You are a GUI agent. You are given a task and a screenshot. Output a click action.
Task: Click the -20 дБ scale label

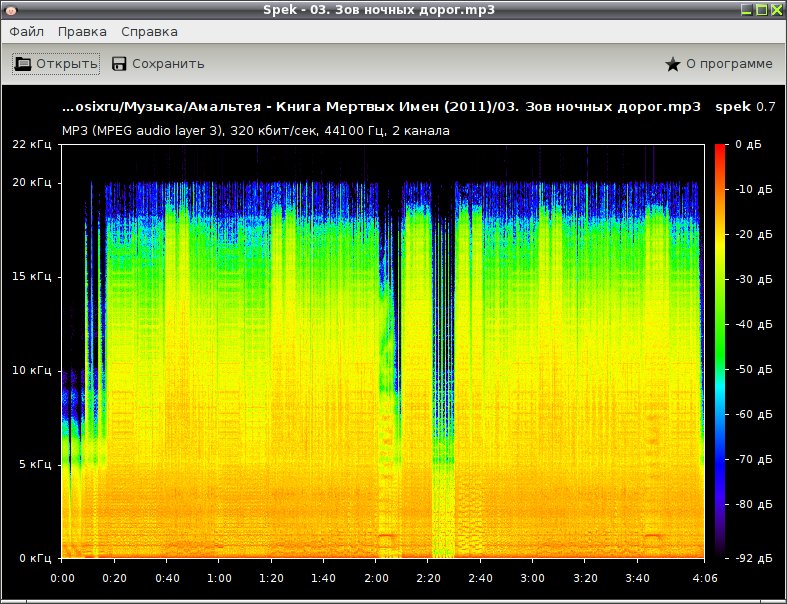[753, 234]
